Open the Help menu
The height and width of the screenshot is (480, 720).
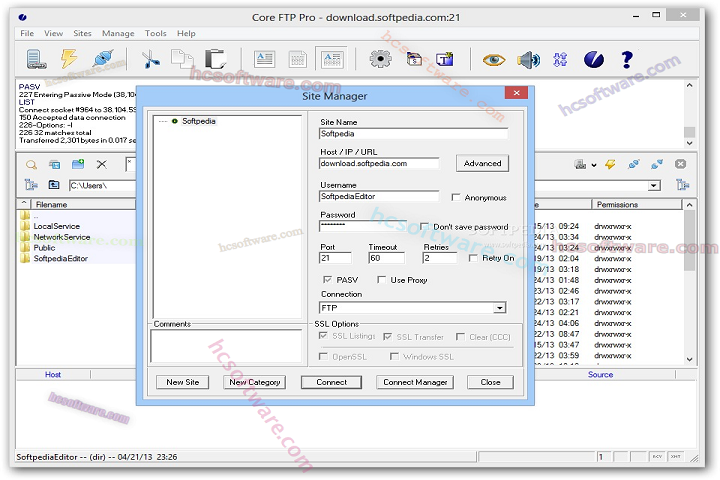click(x=186, y=34)
